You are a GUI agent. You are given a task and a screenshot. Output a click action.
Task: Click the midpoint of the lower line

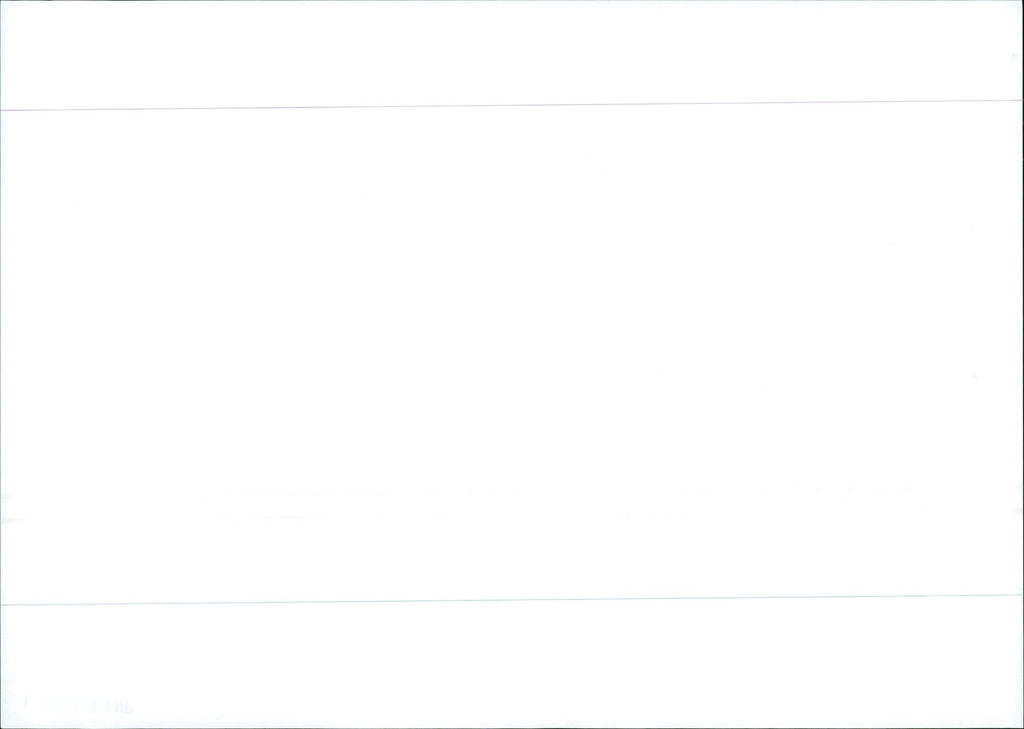512,600
